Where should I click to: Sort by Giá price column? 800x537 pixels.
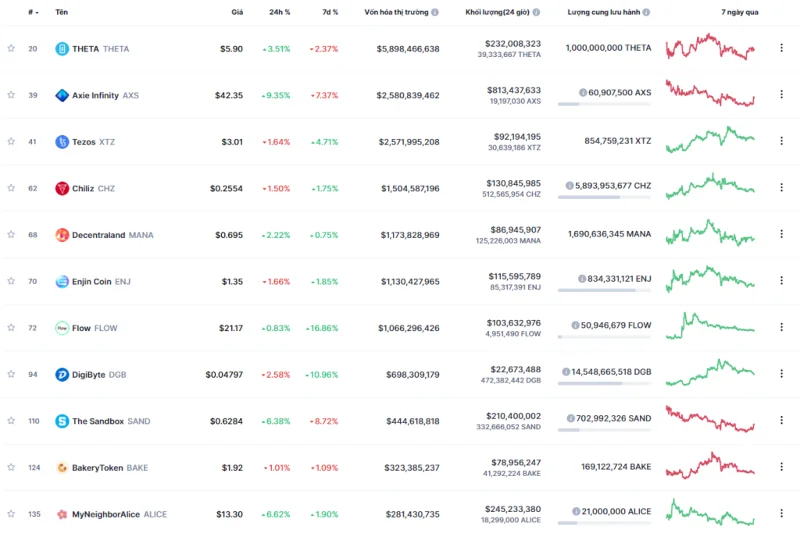click(237, 12)
